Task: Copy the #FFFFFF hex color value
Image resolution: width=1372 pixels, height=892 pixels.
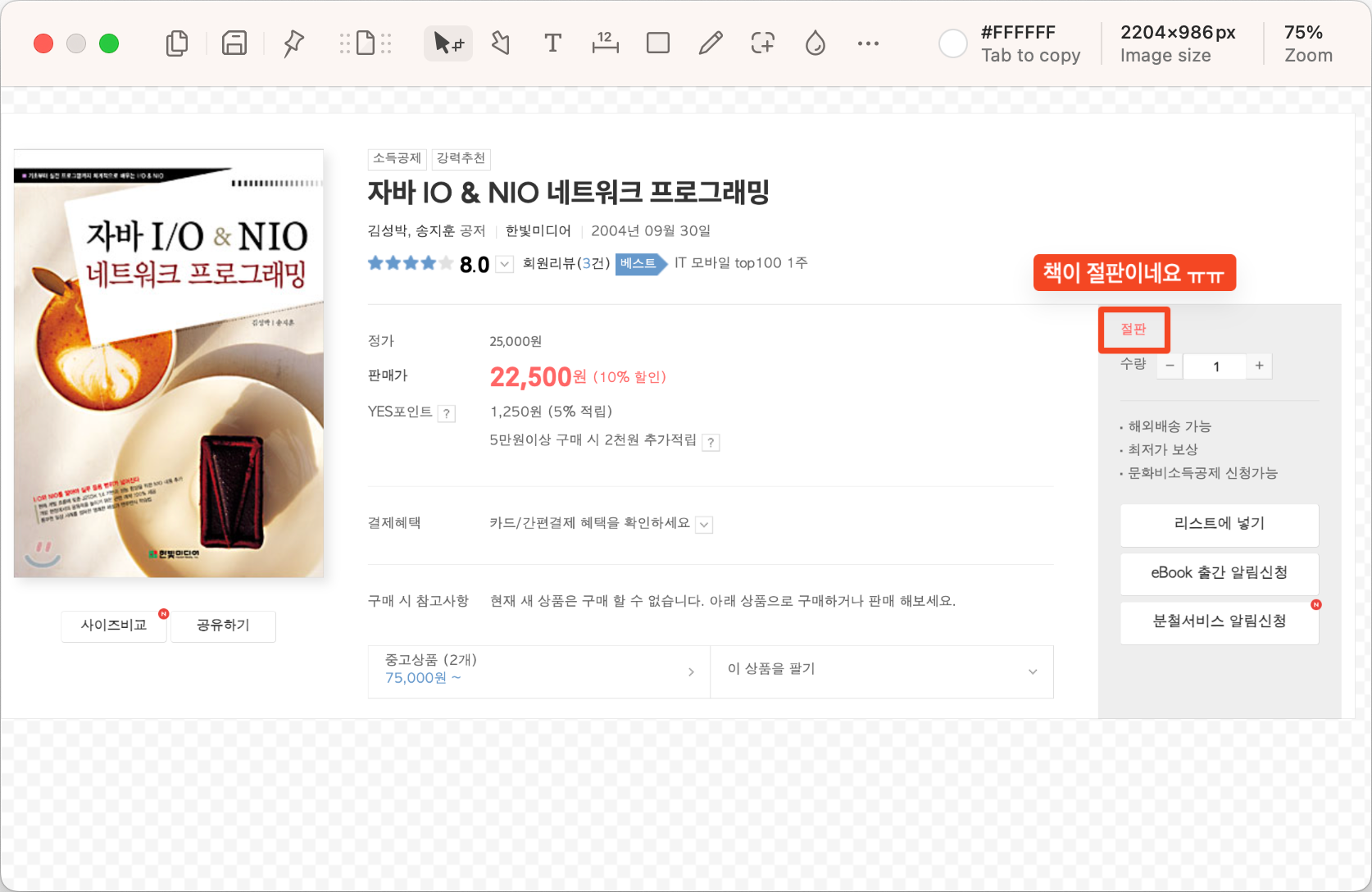Action: (1019, 33)
